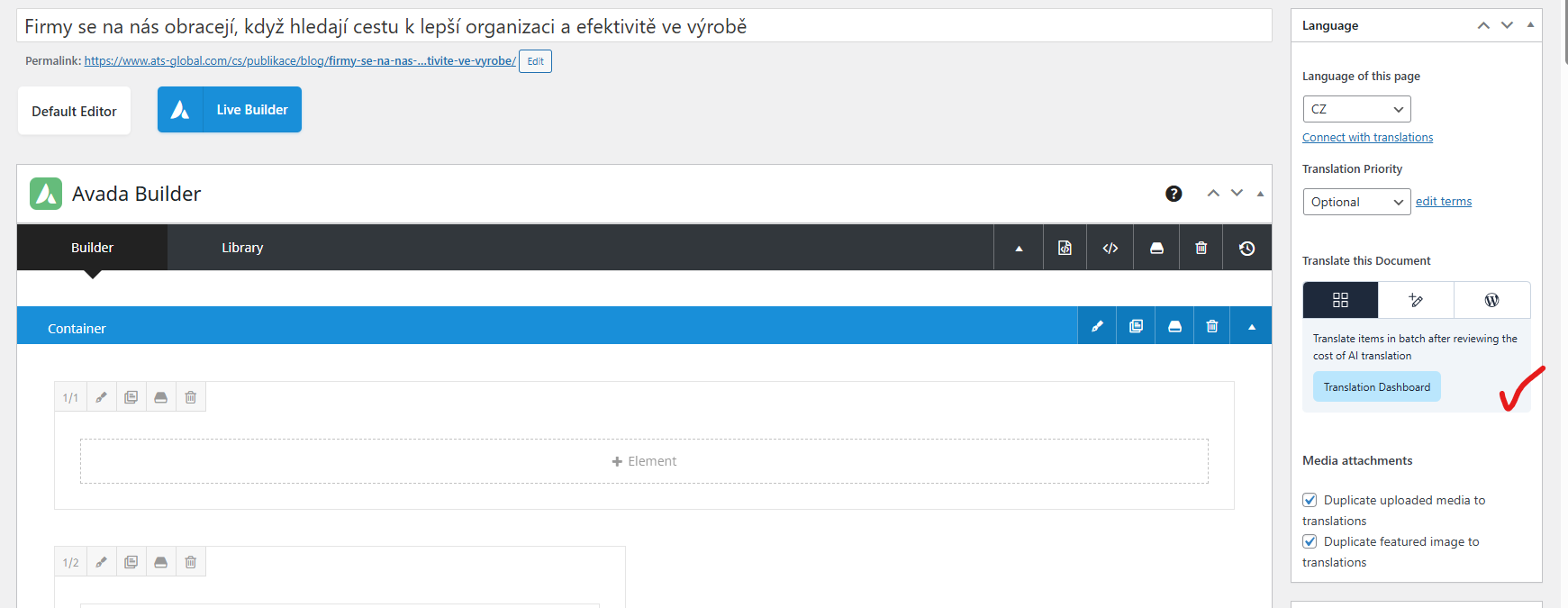Click the Live Builder Avada logo icon
The height and width of the screenshot is (608, 1568).
tap(180, 110)
